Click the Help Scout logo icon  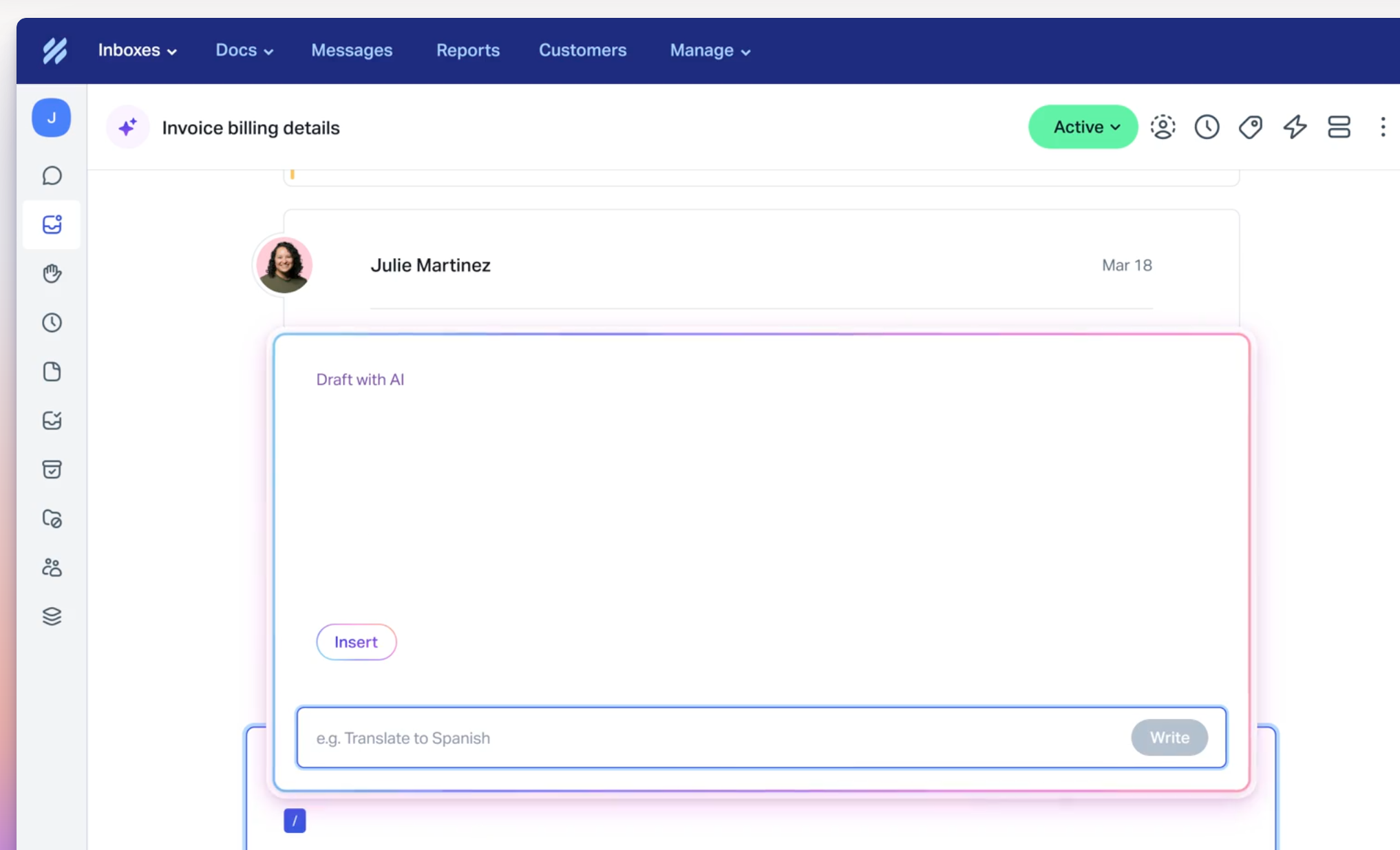coord(55,50)
